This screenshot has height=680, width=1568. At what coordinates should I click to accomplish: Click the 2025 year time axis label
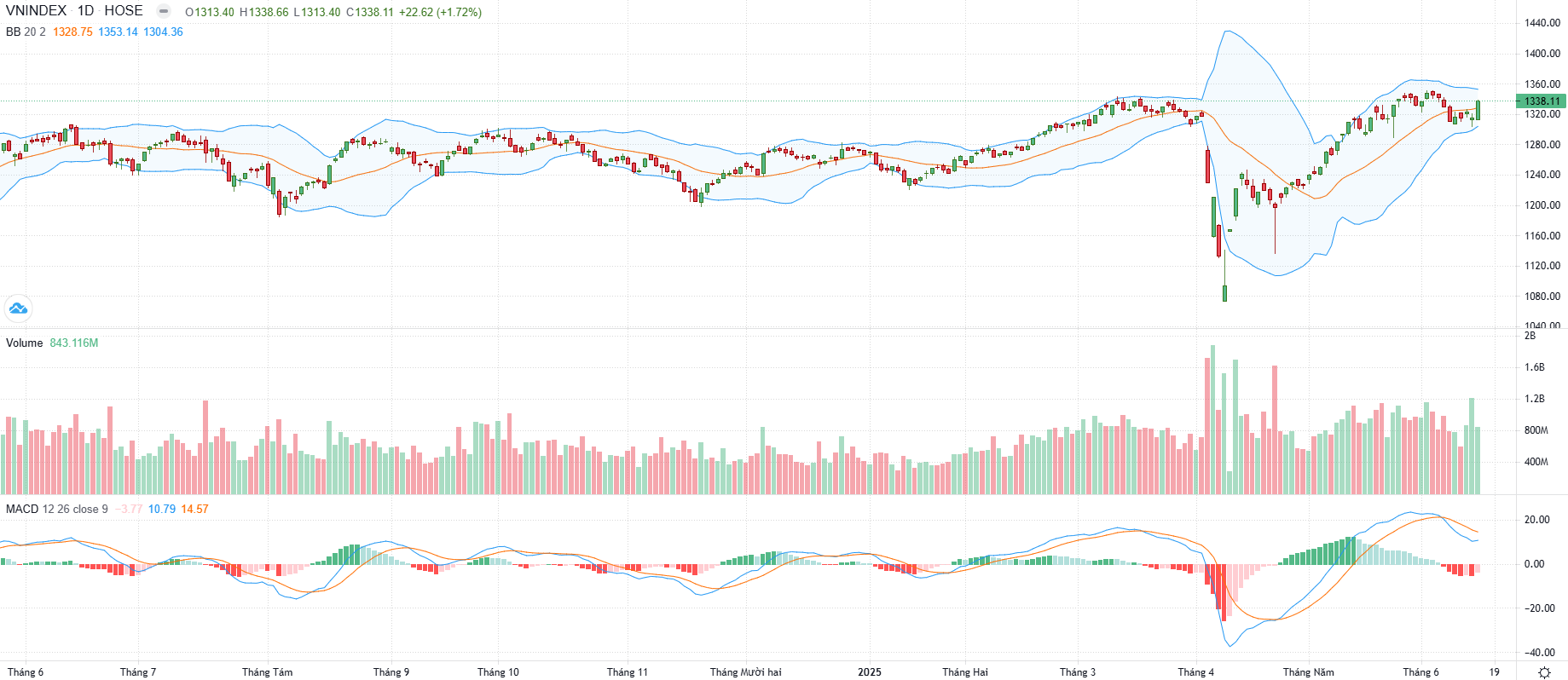870,672
